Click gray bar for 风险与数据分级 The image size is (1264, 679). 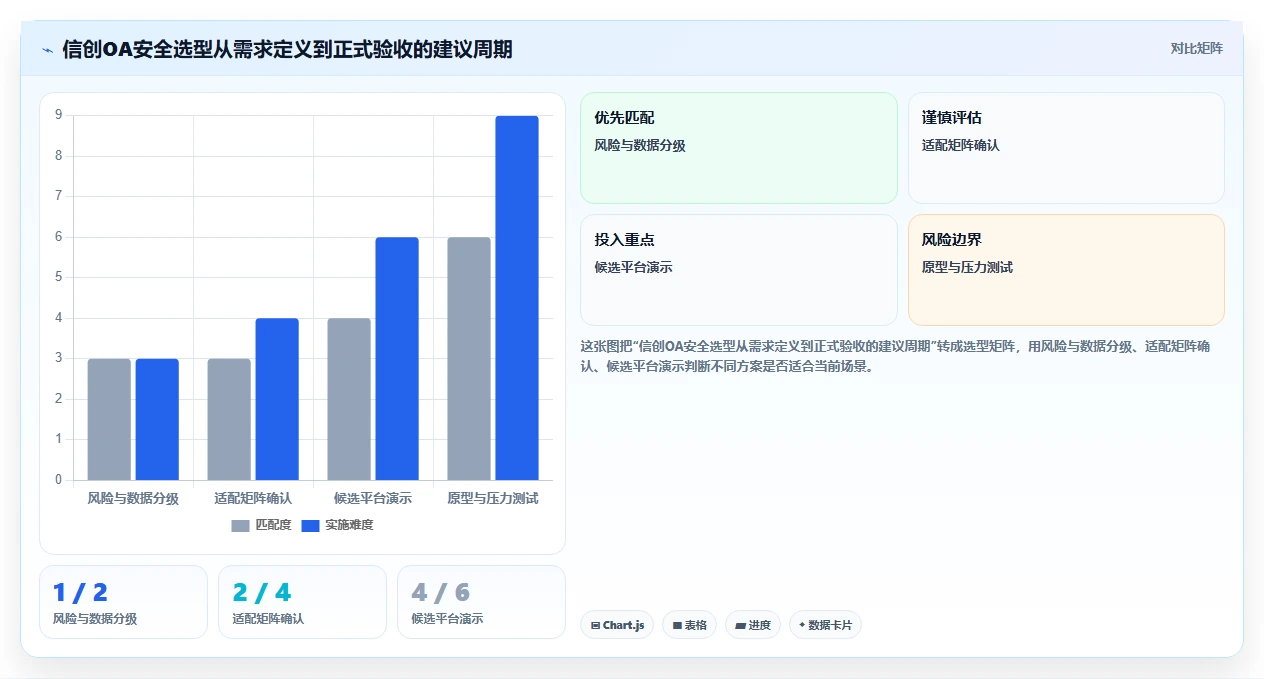pyautogui.click(x=109, y=420)
